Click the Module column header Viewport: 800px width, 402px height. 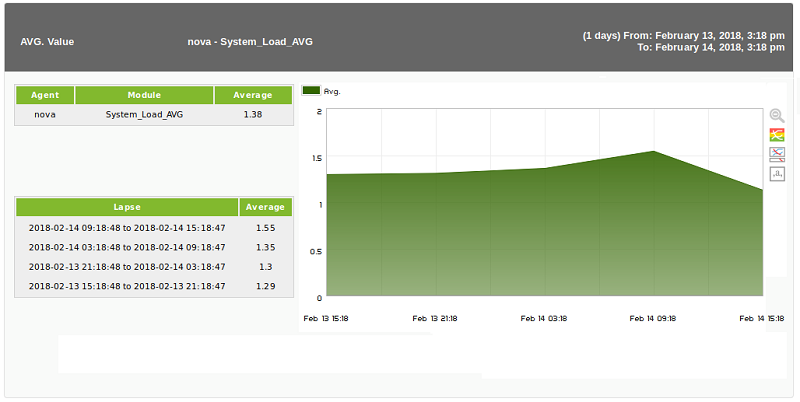144,95
